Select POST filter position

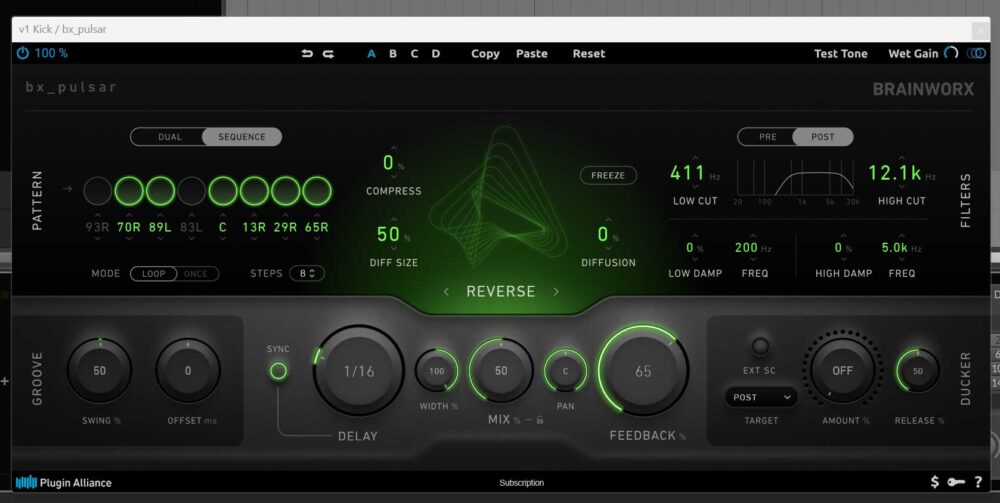pyautogui.click(x=823, y=137)
